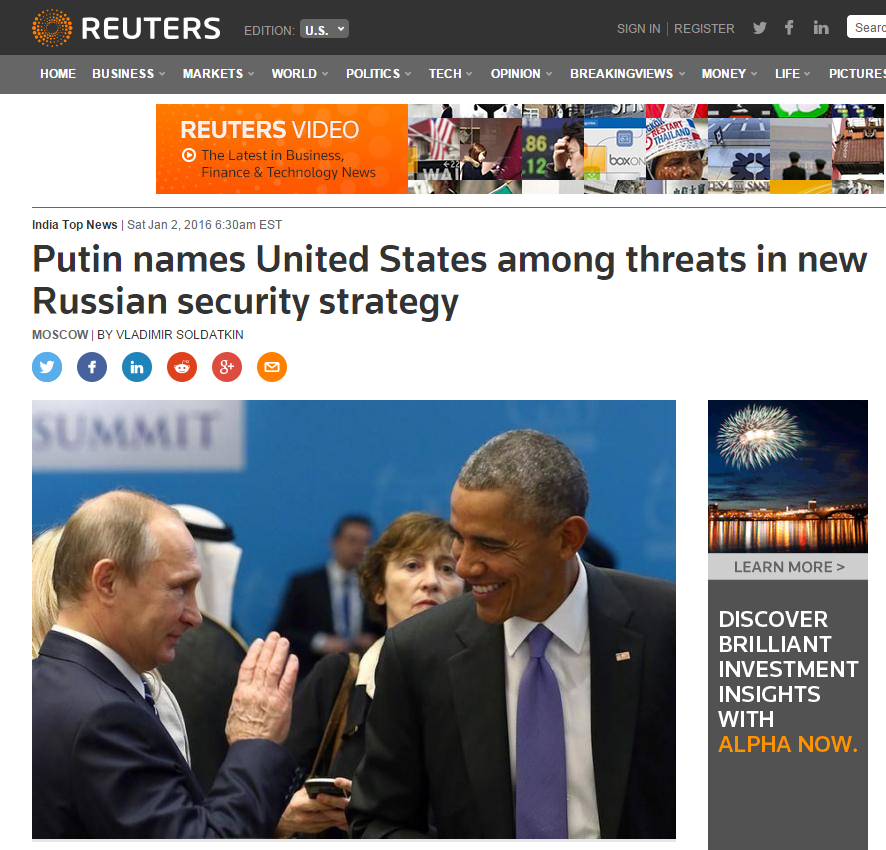
Task: Share article via round Twitter icon
Action: pyautogui.click(x=47, y=367)
